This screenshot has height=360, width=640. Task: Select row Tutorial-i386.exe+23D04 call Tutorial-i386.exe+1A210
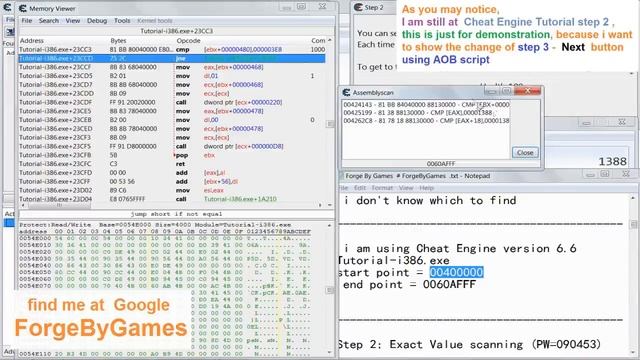(x=172, y=199)
